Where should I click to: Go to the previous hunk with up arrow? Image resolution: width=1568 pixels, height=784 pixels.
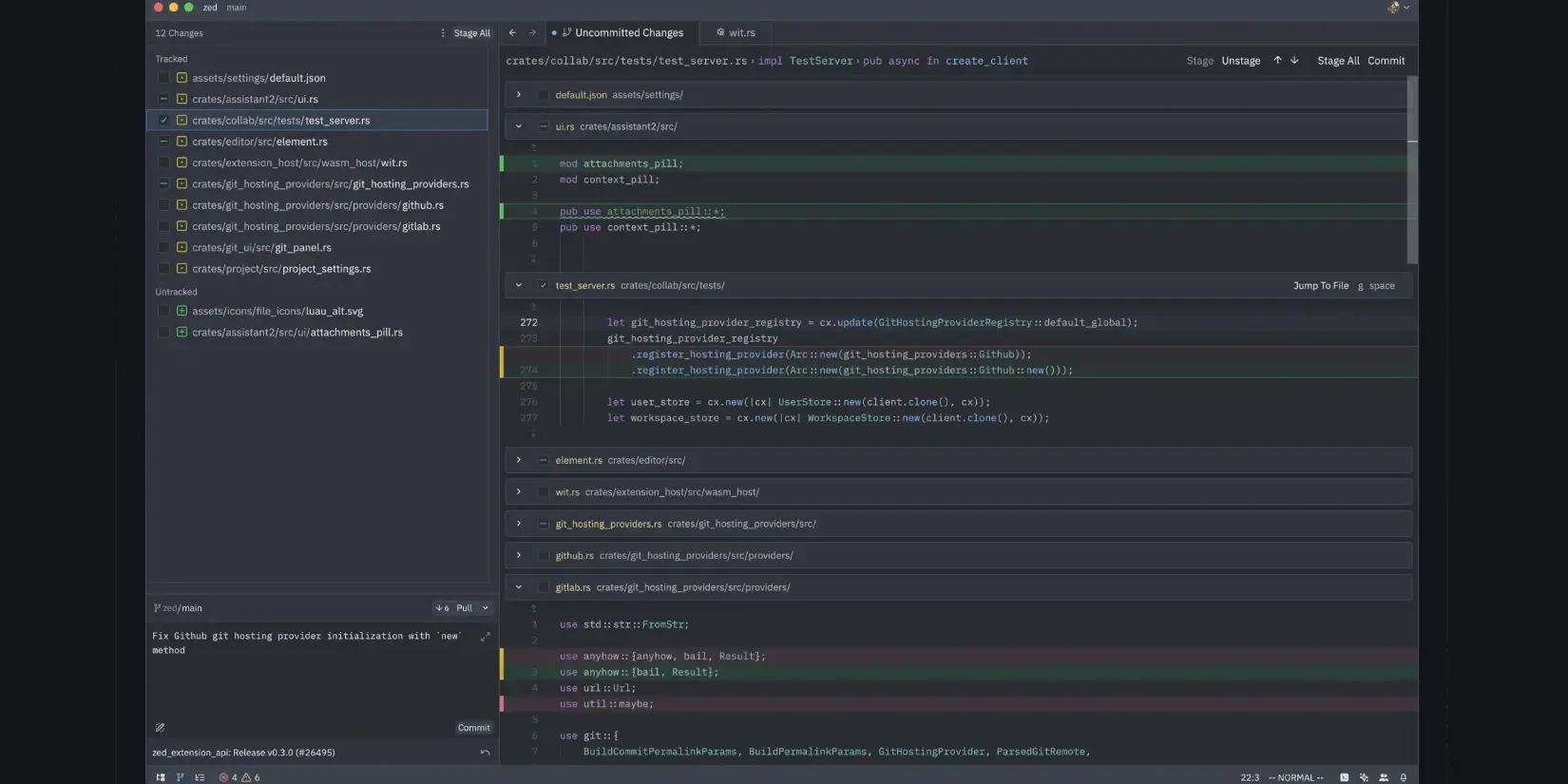point(1277,60)
